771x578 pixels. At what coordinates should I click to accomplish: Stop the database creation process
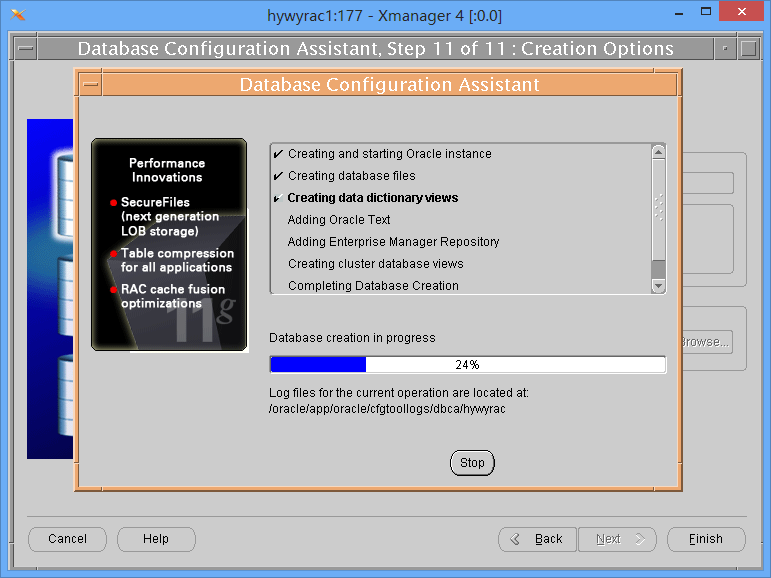tap(472, 463)
